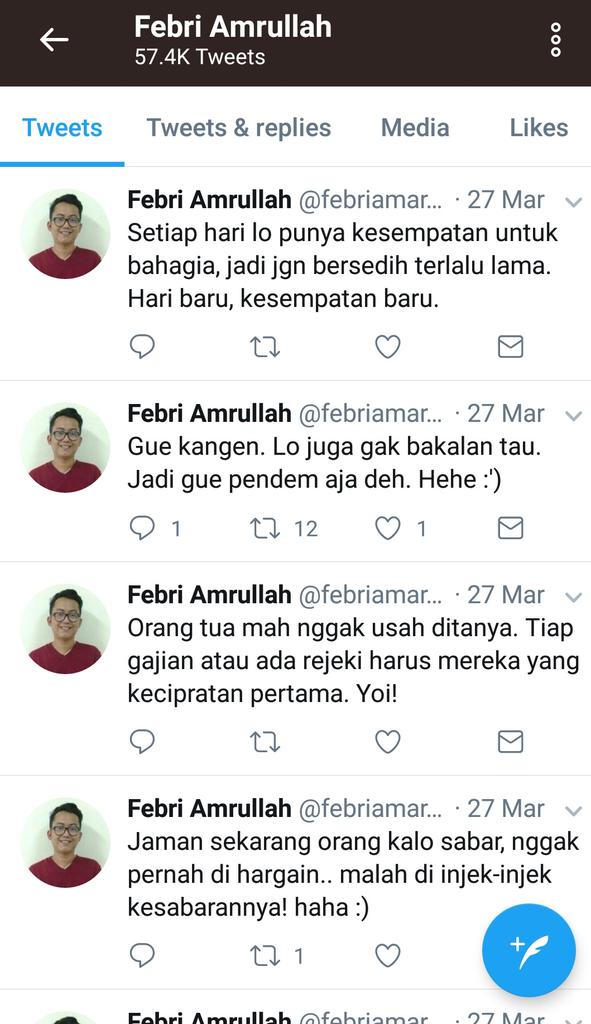Expand options chevron on 'Setiap hari' tweet

point(573,202)
